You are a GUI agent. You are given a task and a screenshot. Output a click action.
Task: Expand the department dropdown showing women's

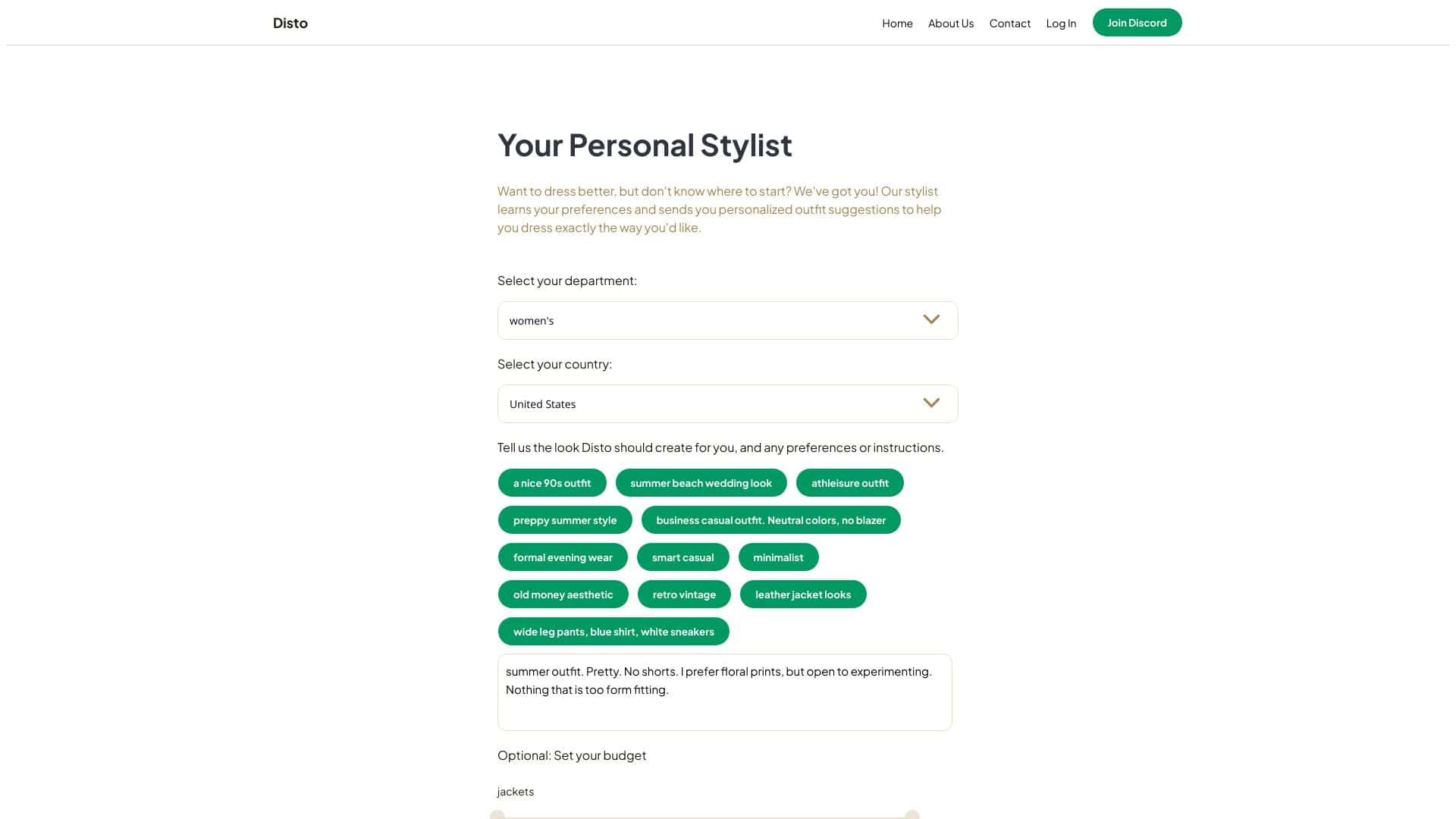[x=726, y=321]
